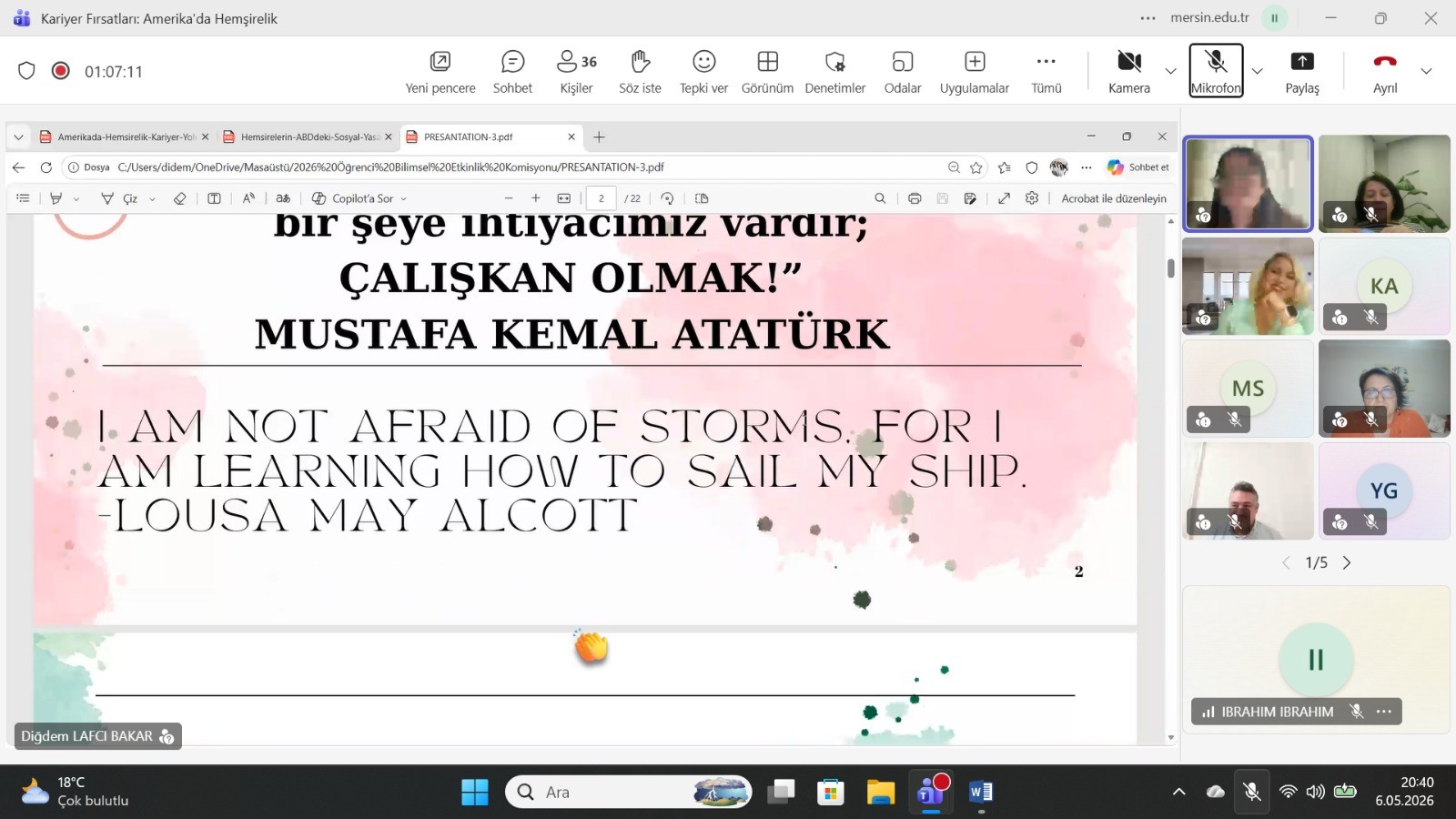Open Odalar breakout rooms

[x=903, y=72]
